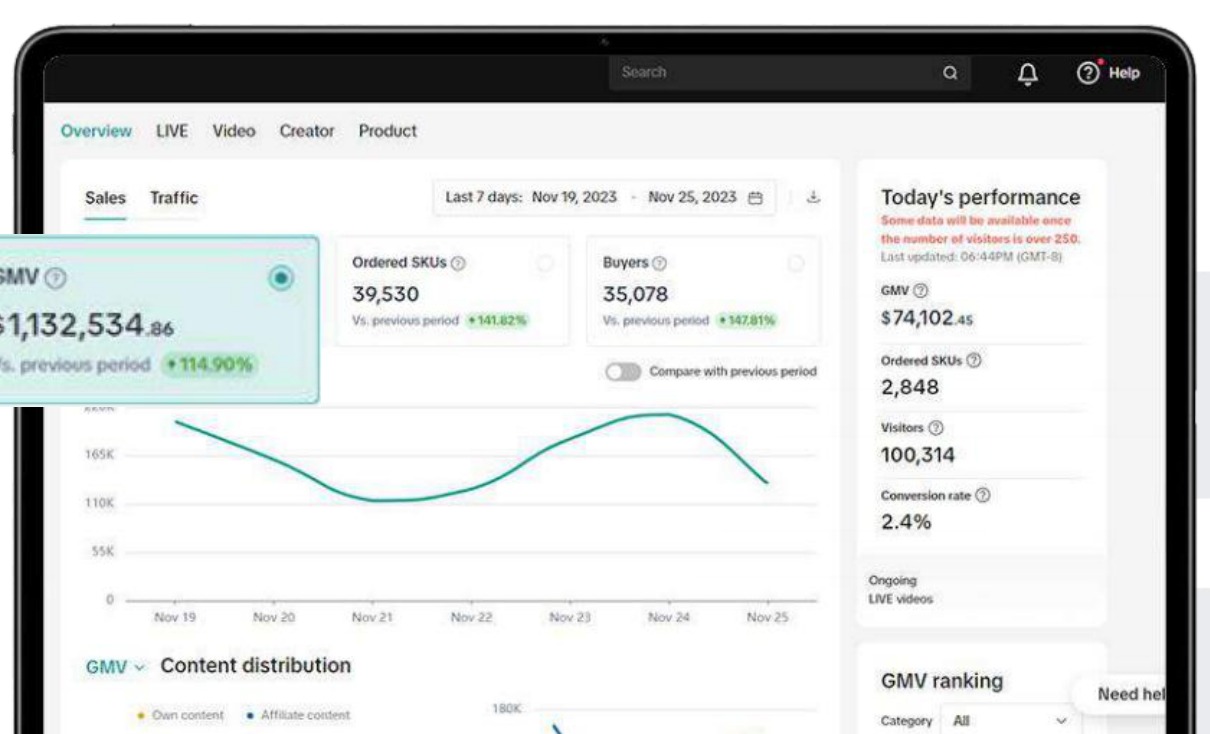Click info icon beside Buyers card

(x=659, y=262)
